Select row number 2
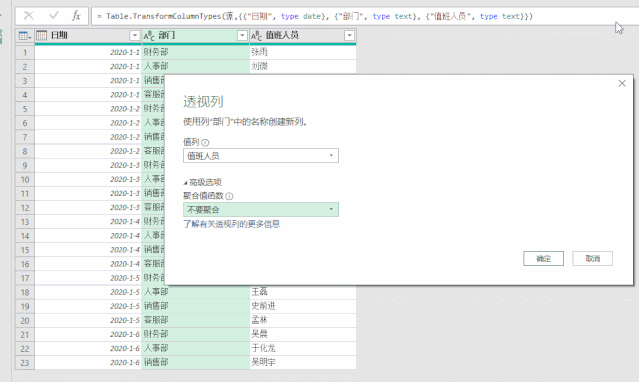639x382 pixels. [25, 66]
